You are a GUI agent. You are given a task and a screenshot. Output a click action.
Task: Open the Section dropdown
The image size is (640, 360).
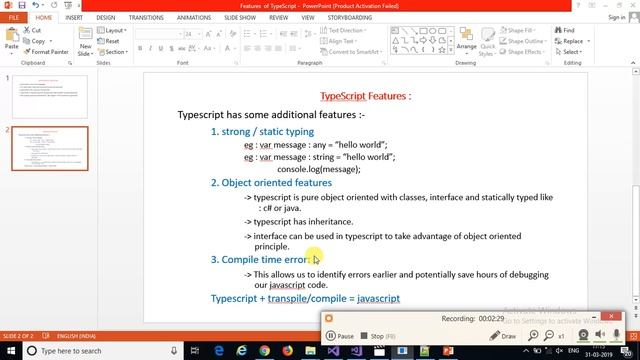(x=113, y=52)
